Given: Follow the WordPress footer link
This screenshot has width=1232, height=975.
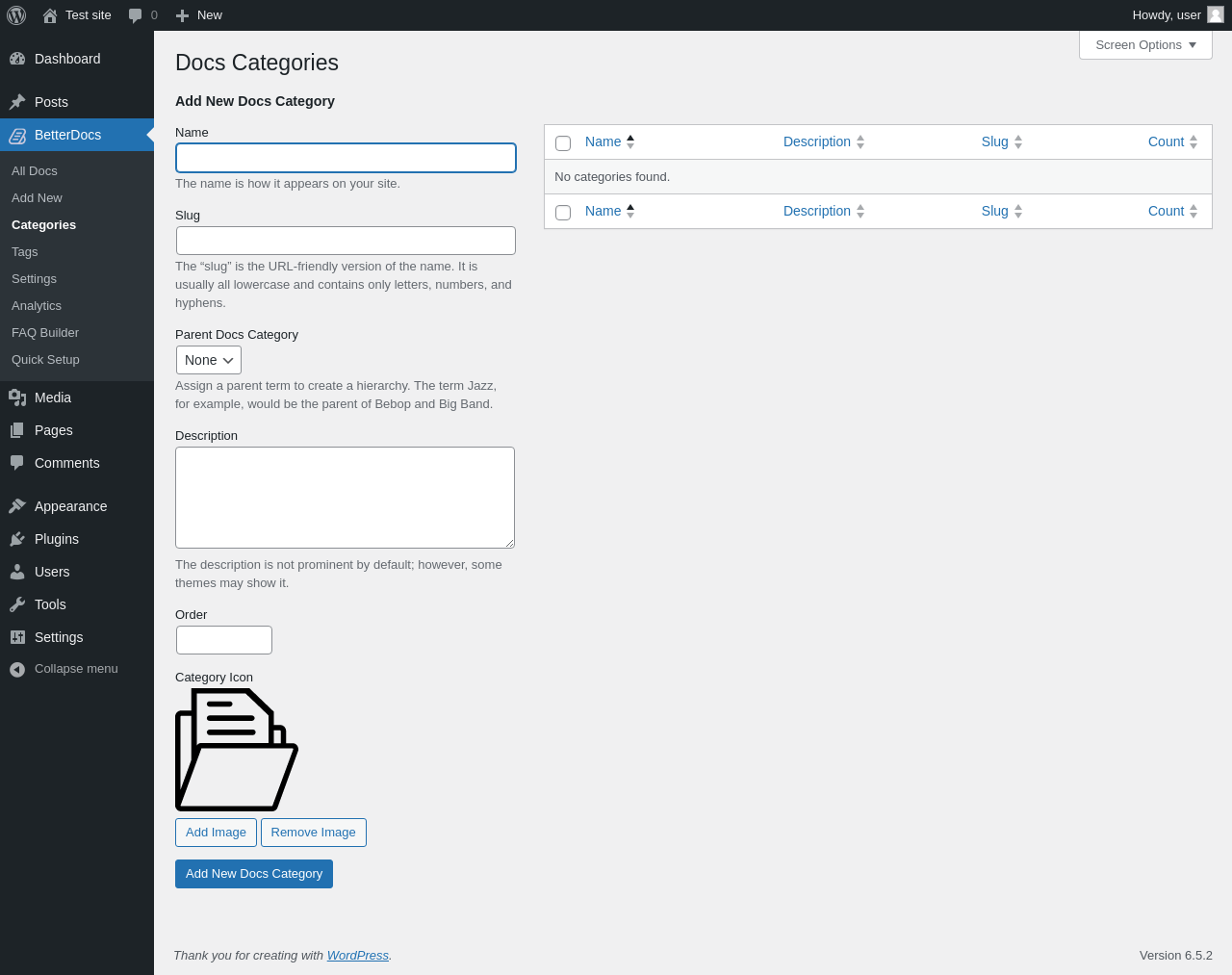Looking at the screenshot, I should click(357, 956).
